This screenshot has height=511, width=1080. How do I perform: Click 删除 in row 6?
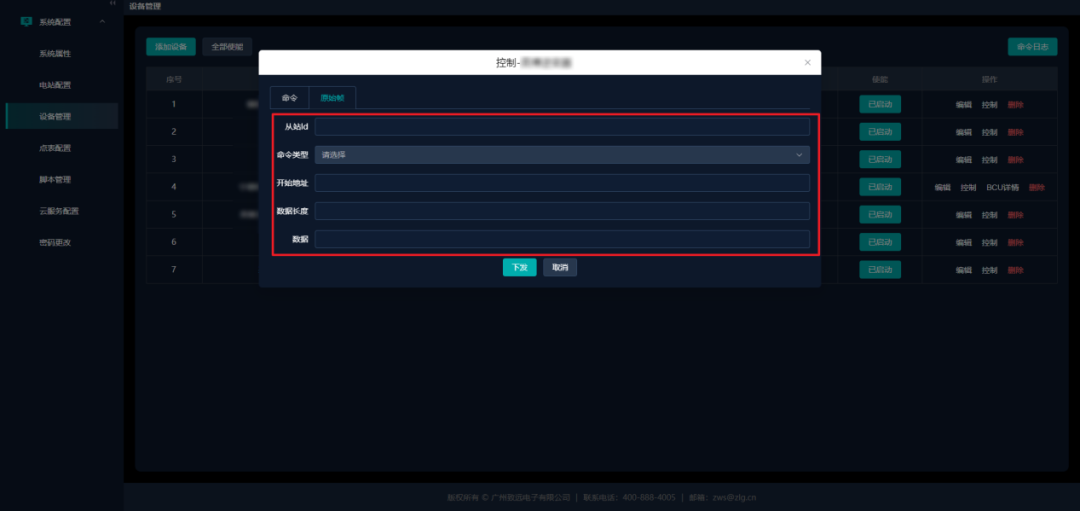tap(1015, 242)
